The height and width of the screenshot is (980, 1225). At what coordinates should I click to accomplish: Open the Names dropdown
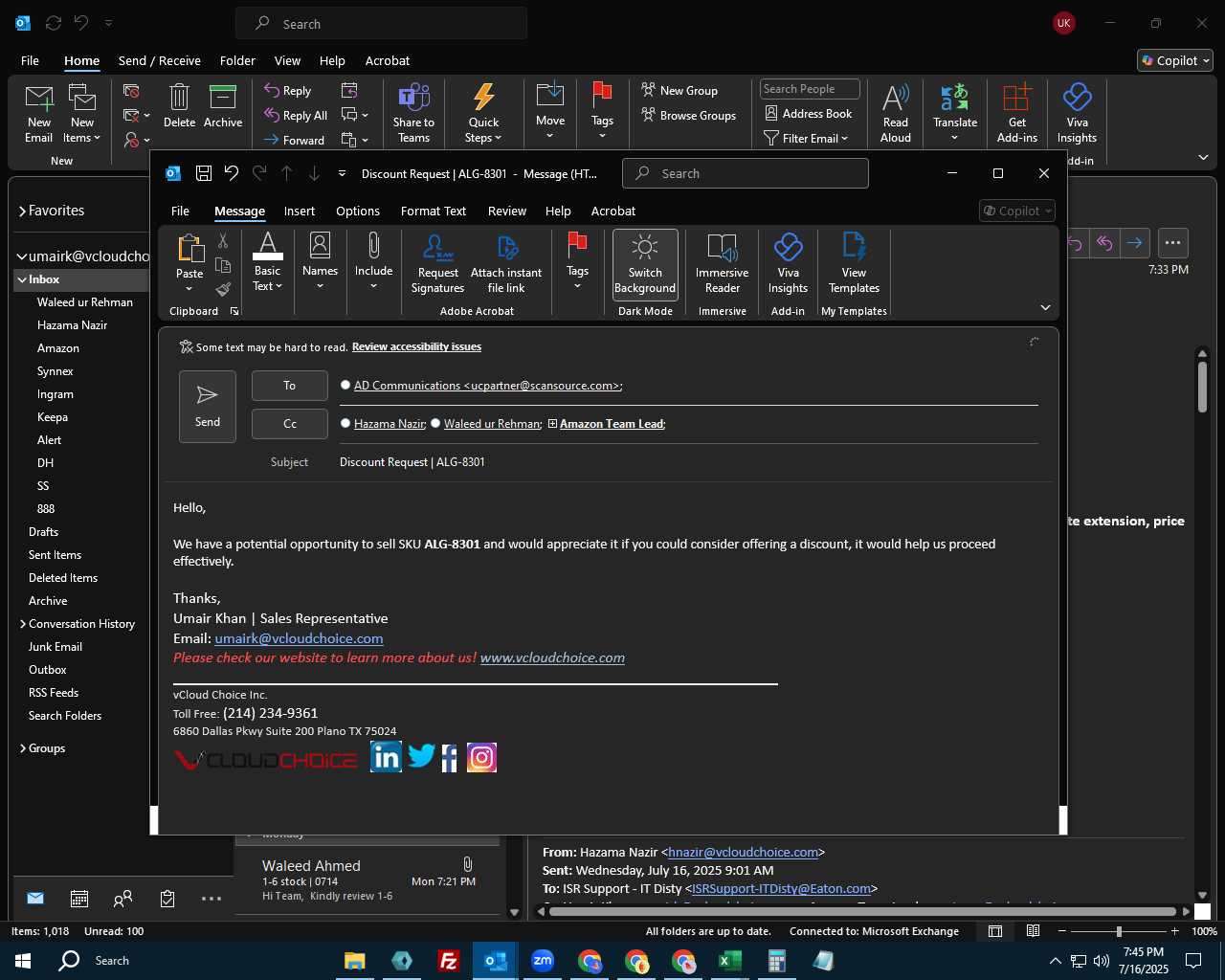point(320,261)
